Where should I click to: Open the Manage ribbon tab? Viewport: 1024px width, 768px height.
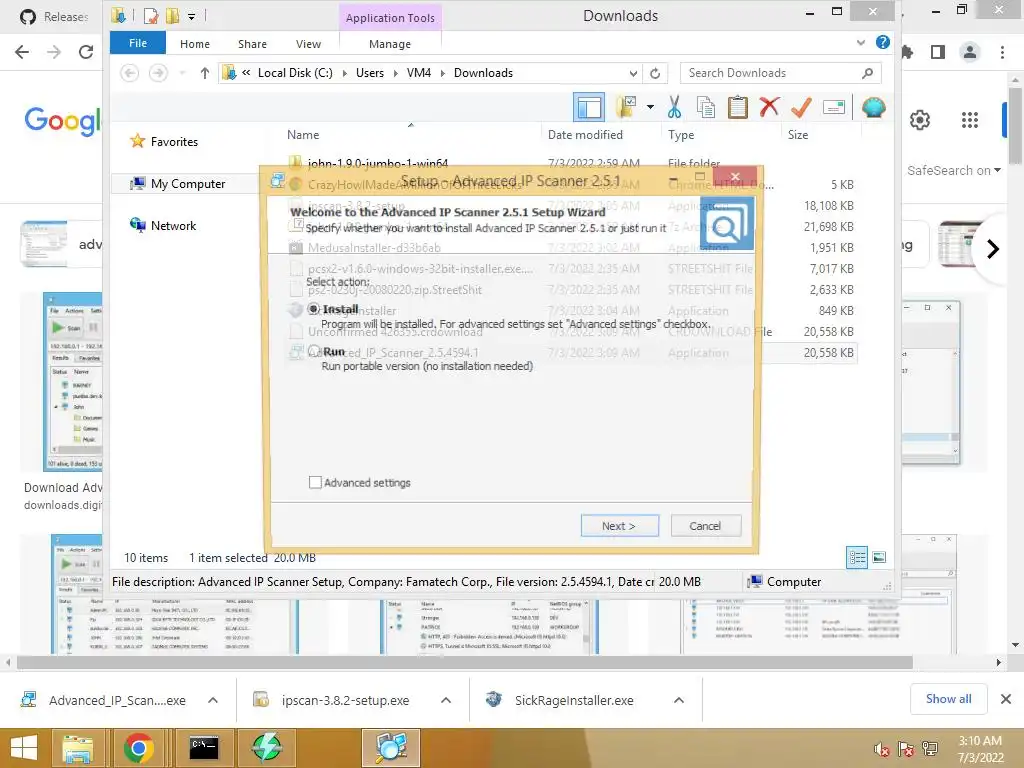click(390, 44)
